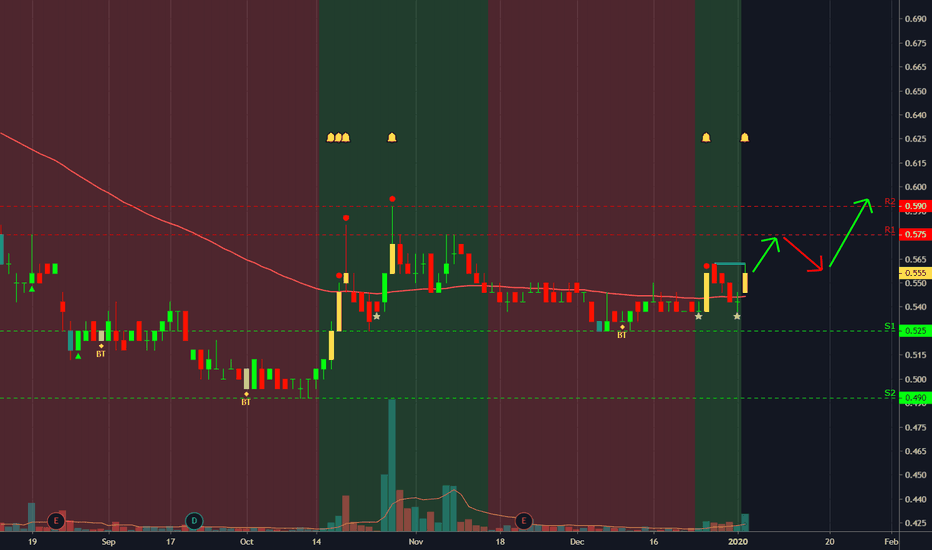
Task: Click the star marker just before 2020
Action: click(737, 316)
